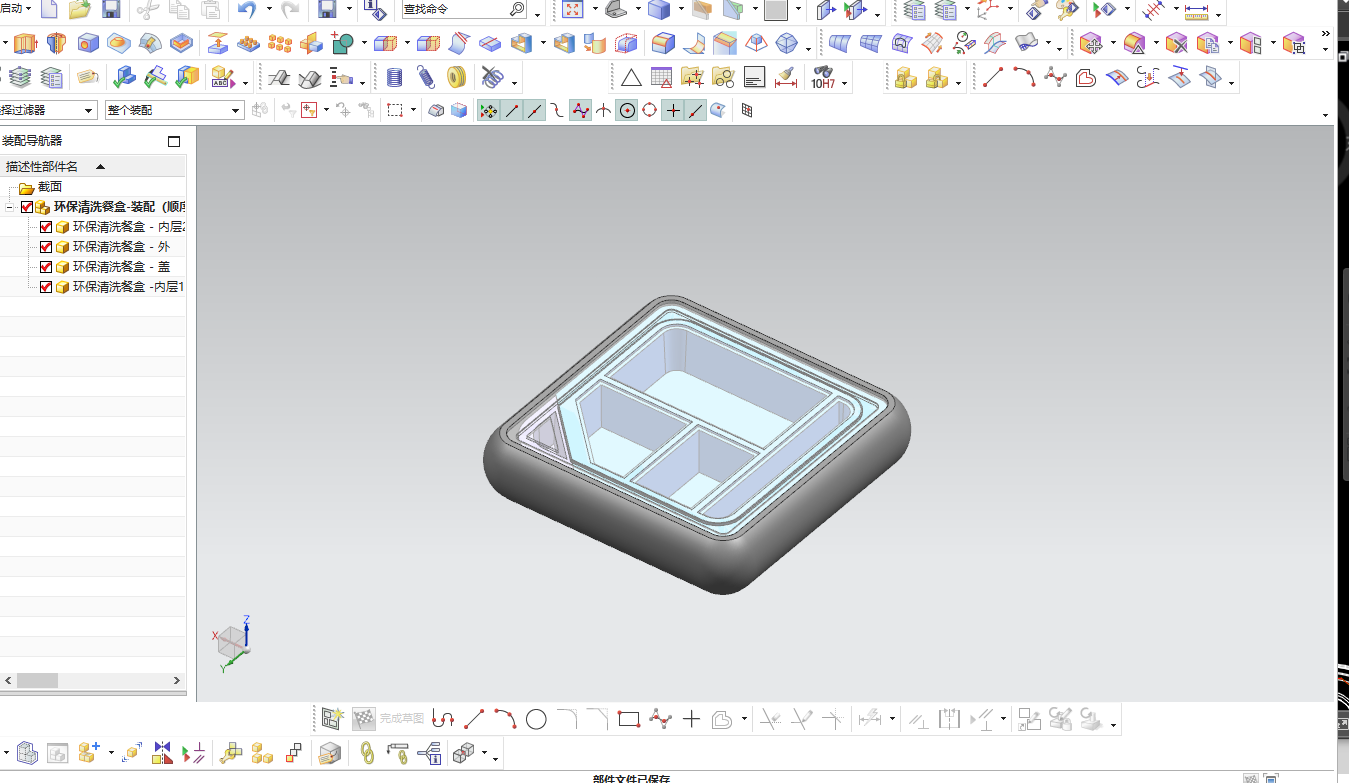1349x783 pixels.
Task: Click the chain link icon in assembly toolbar
Action: (x=367, y=752)
